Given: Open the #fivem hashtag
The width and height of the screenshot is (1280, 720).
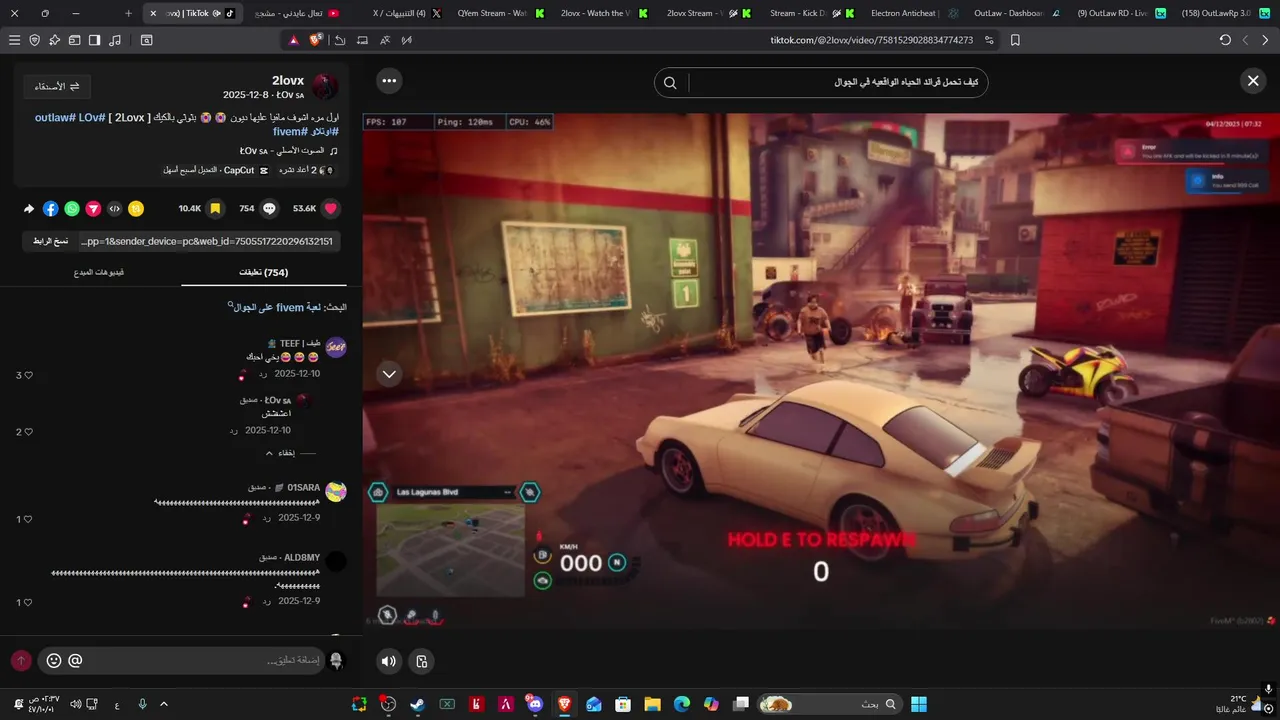Looking at the screenshot, I should [x=290, y=131].
